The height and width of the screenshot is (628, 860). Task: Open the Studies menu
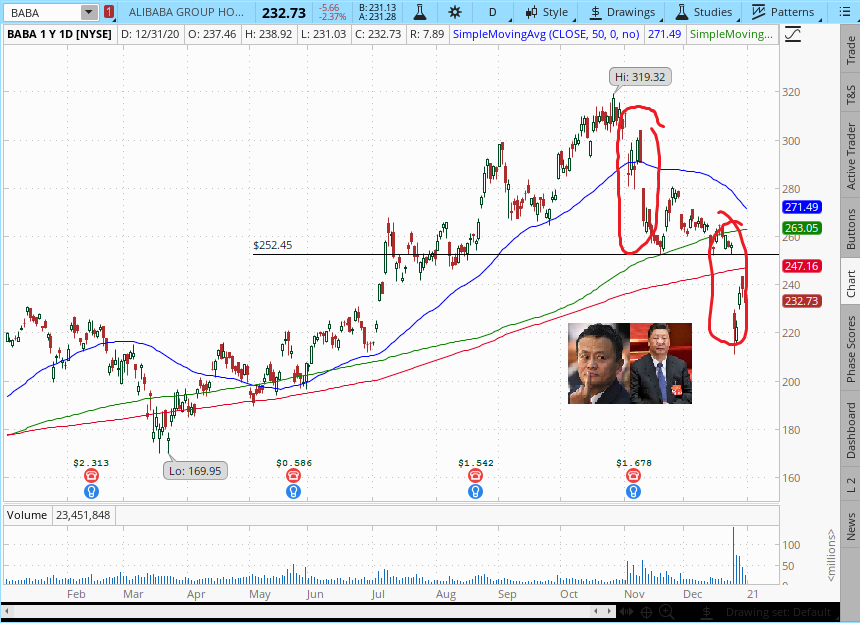tap(705, 12)
